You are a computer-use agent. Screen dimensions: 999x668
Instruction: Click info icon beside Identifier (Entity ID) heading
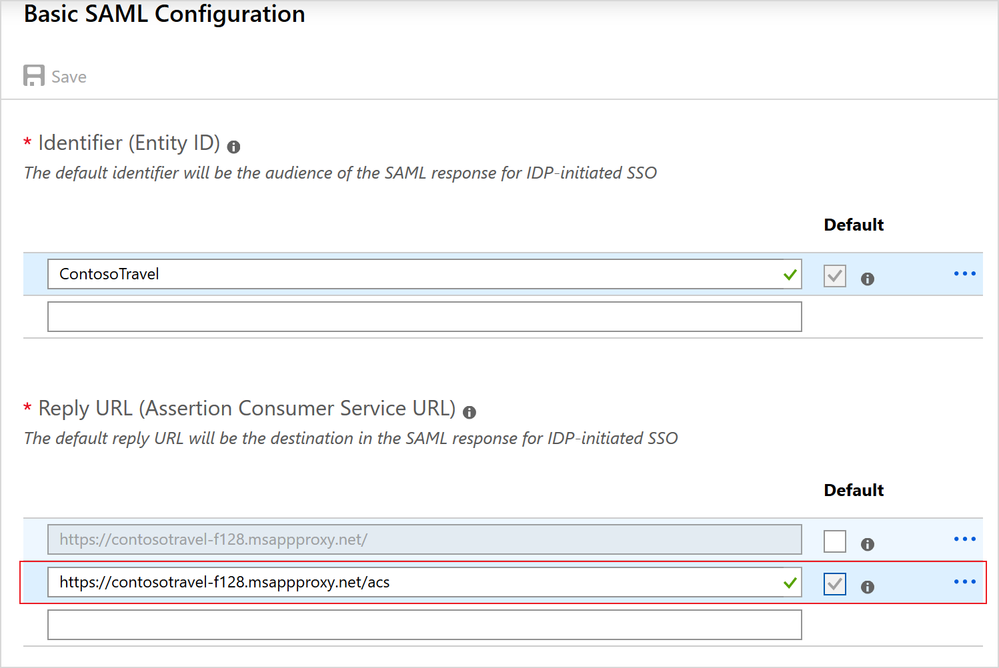234,146
